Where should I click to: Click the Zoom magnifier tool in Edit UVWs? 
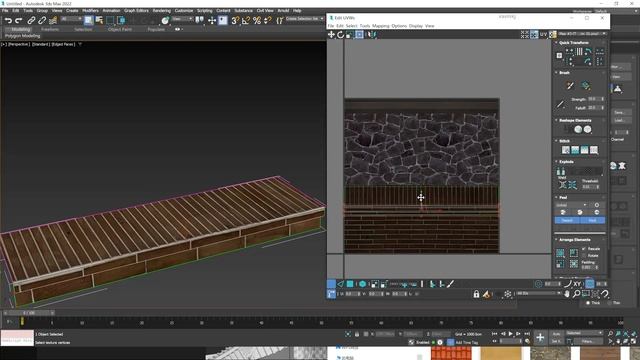tap(576, 293)
